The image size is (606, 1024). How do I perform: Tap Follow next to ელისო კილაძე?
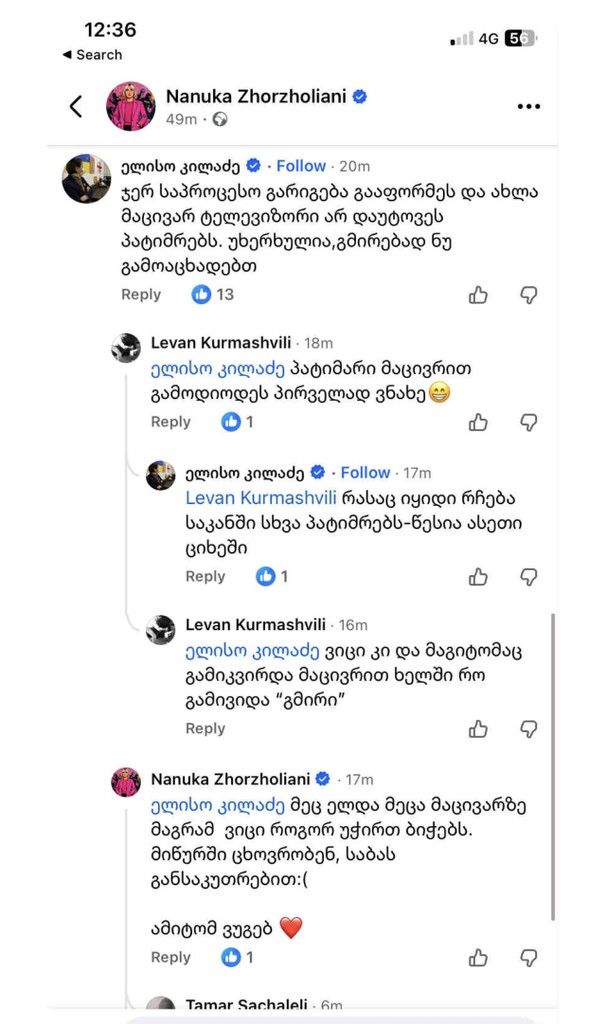click(x=300, y=165)
